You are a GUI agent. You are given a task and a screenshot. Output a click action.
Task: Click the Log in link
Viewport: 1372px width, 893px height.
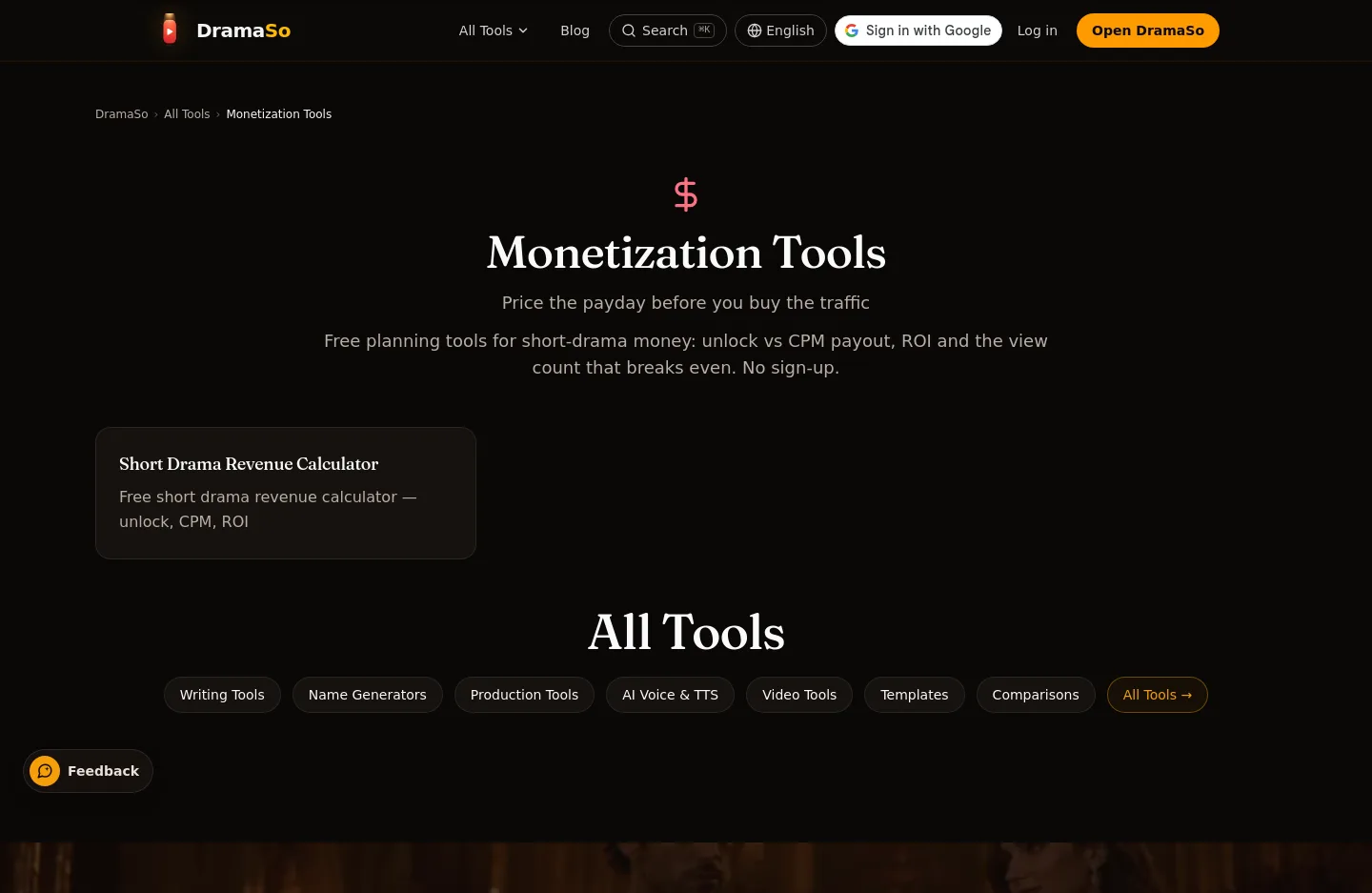click(x=1037, y=30)
